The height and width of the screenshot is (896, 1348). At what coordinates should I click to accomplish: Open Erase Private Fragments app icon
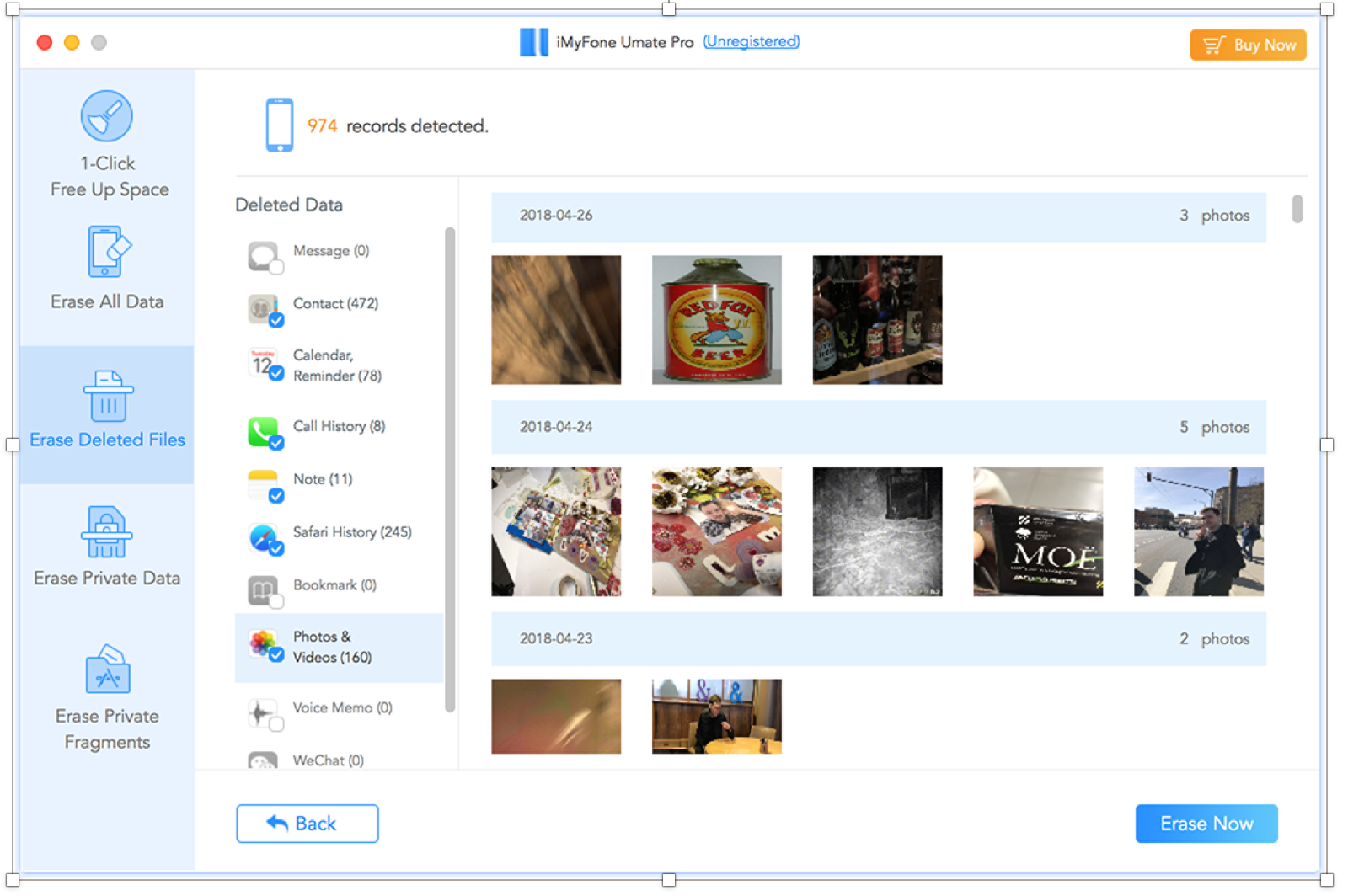[x=107, y=669]
